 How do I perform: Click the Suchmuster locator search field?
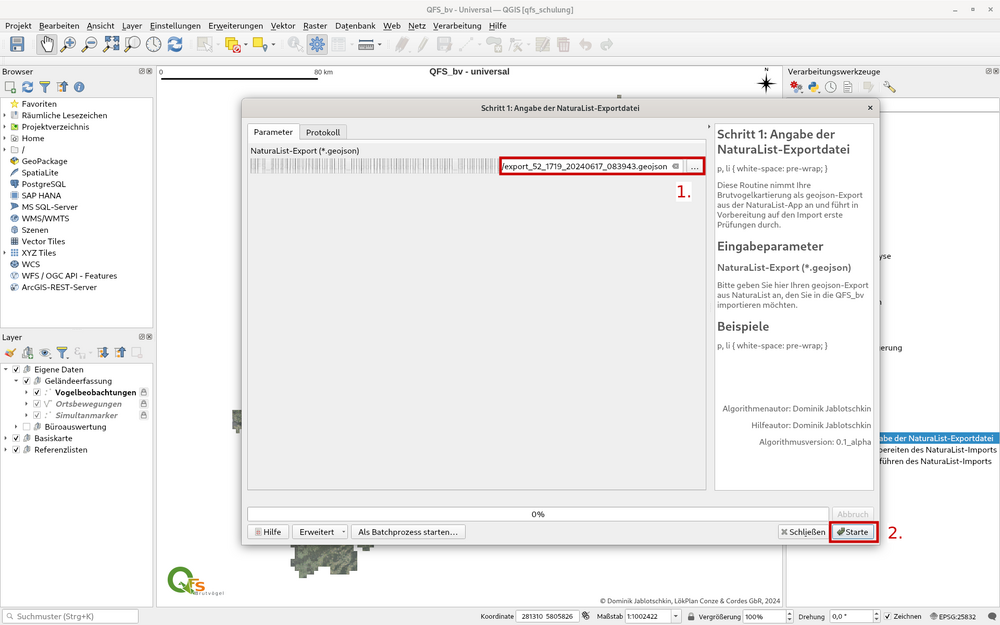tap(70, 617)
